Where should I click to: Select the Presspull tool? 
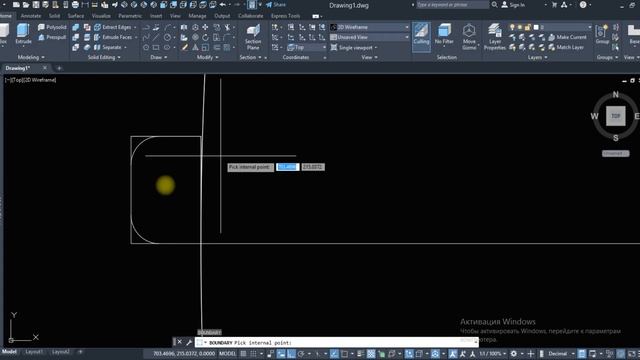[52, 37]
